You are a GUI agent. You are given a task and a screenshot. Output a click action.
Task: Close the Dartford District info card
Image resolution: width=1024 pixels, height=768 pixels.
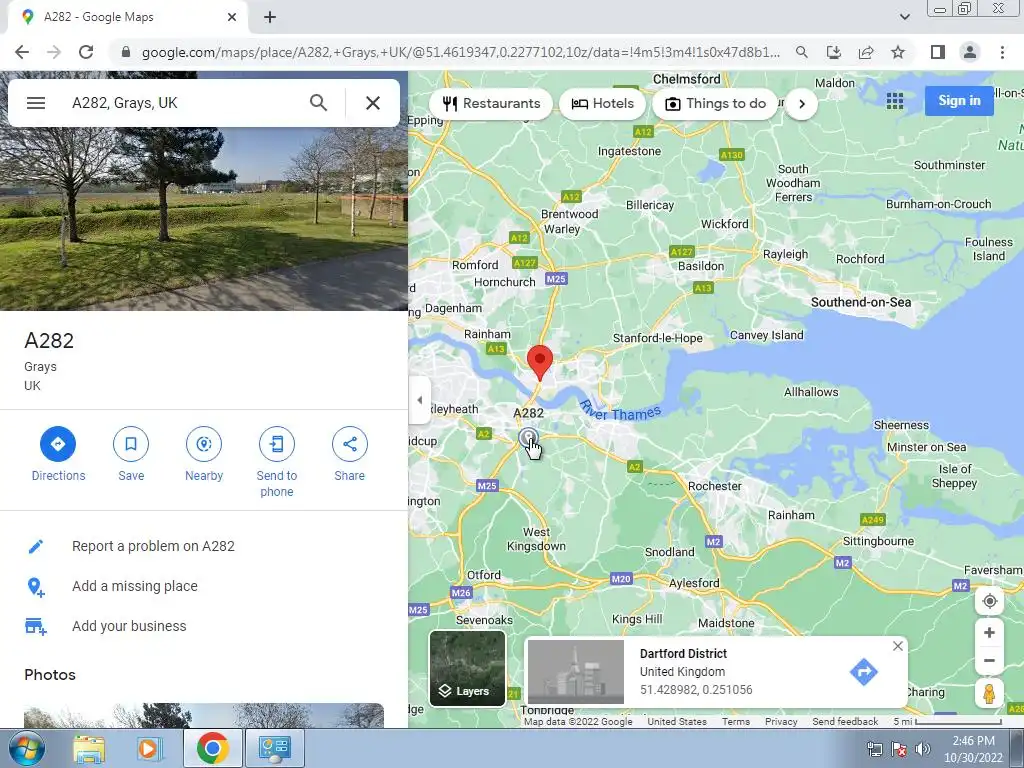point(898,646)
